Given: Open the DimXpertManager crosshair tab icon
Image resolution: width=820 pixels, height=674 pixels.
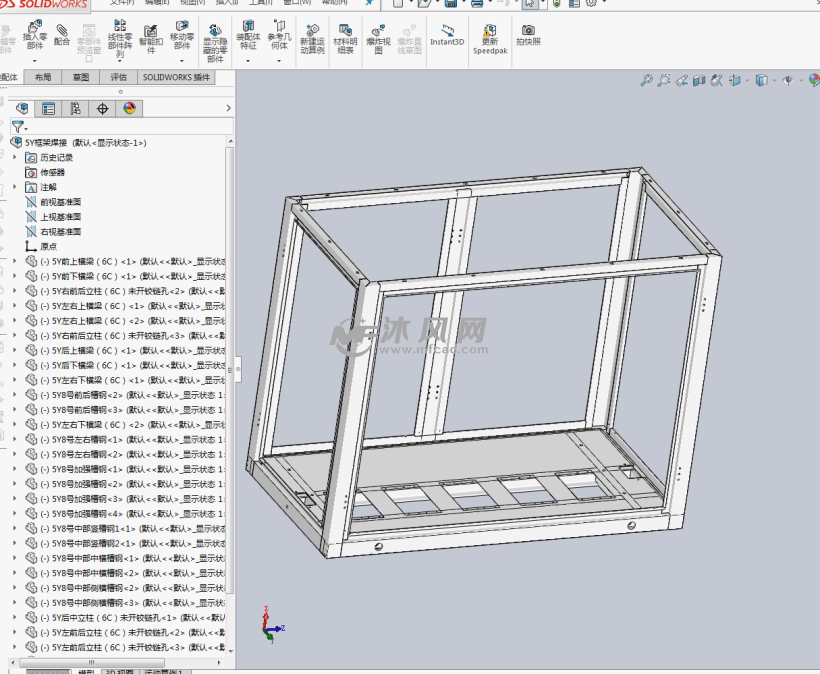Looking at the screenshot, I should click(x=102, y=108).
